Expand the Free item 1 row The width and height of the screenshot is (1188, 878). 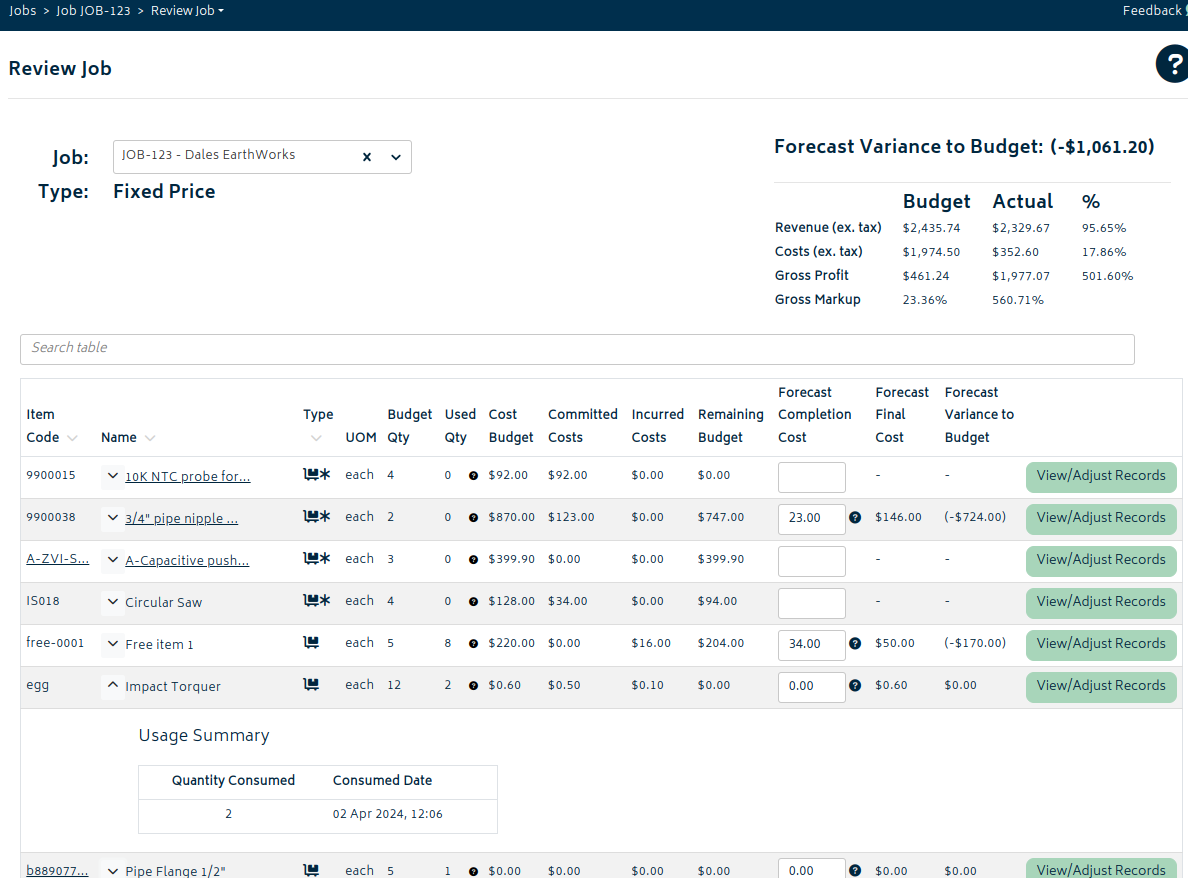click(111, 644)
